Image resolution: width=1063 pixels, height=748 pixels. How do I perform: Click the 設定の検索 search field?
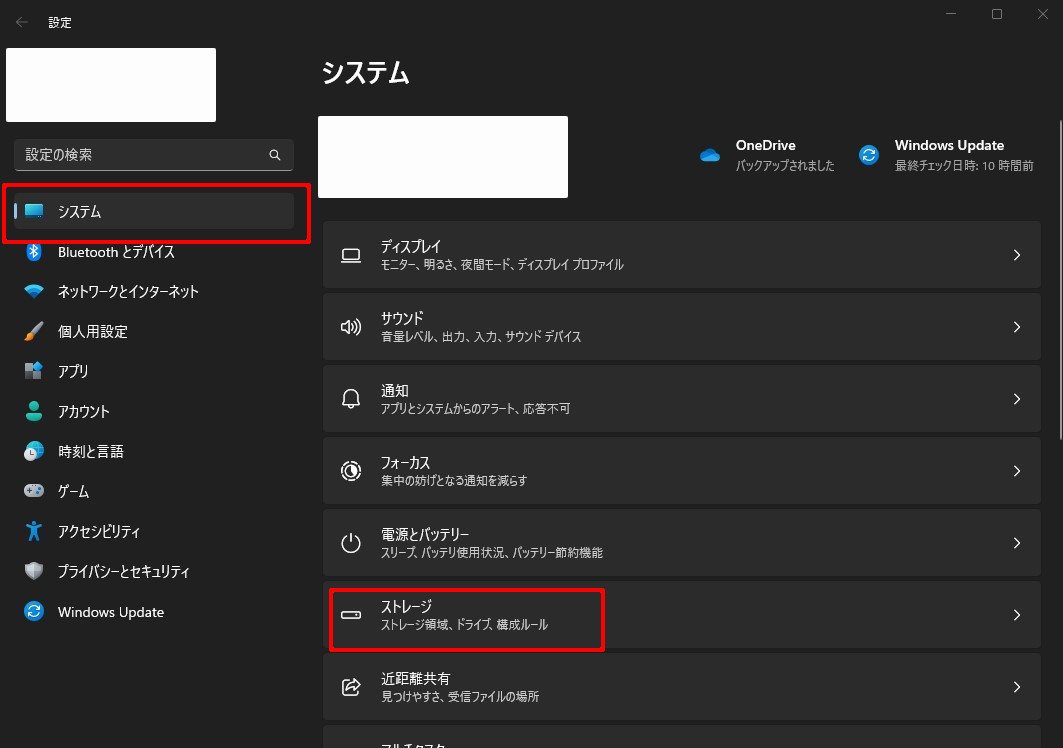pos(140,155)
